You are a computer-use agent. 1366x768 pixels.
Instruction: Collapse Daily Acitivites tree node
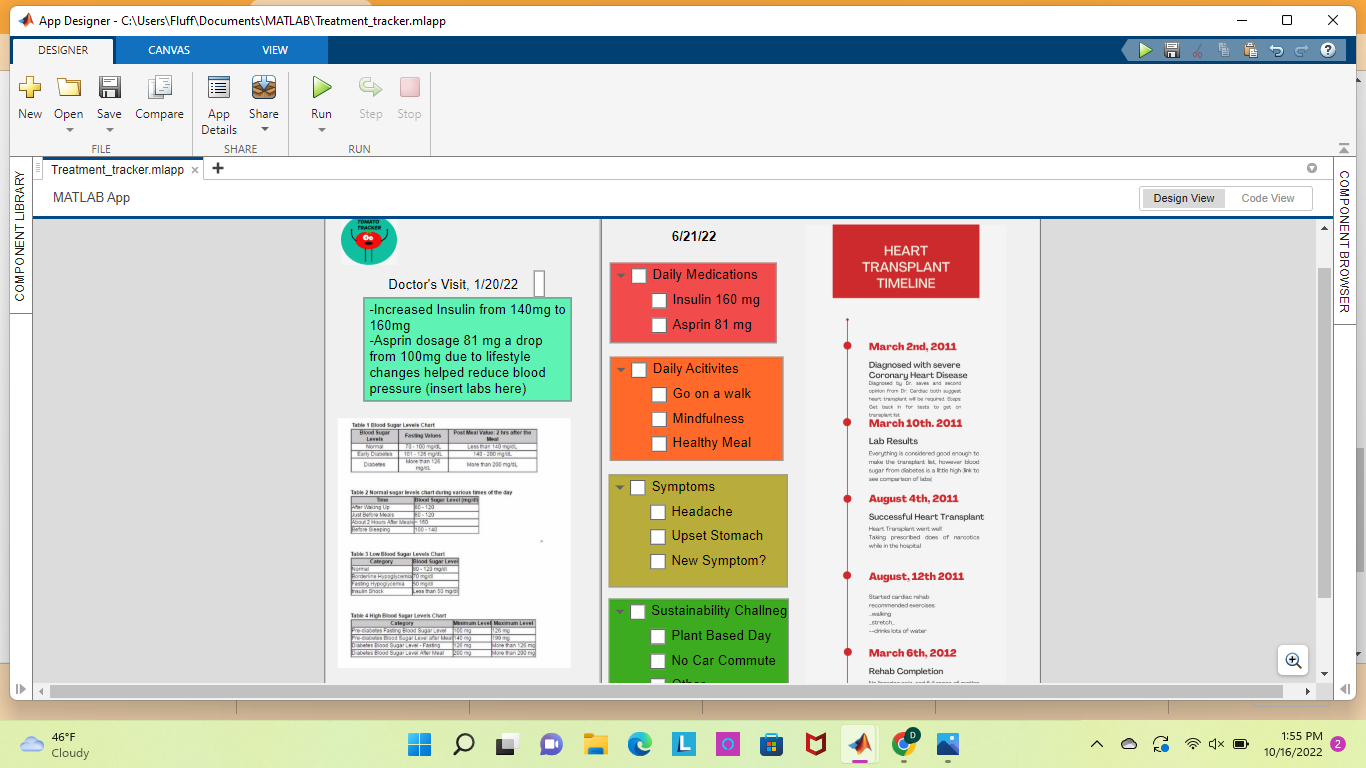point(621,370)
